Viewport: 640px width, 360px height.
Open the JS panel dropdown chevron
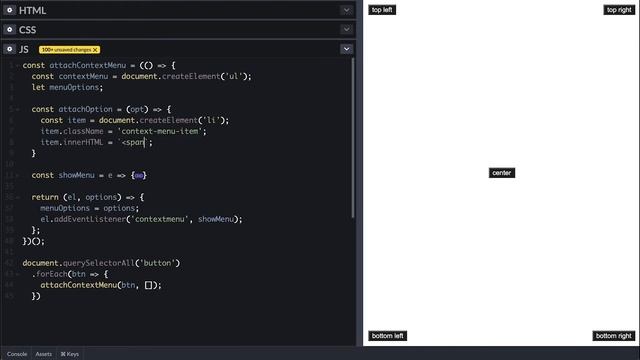click(346, 49)
